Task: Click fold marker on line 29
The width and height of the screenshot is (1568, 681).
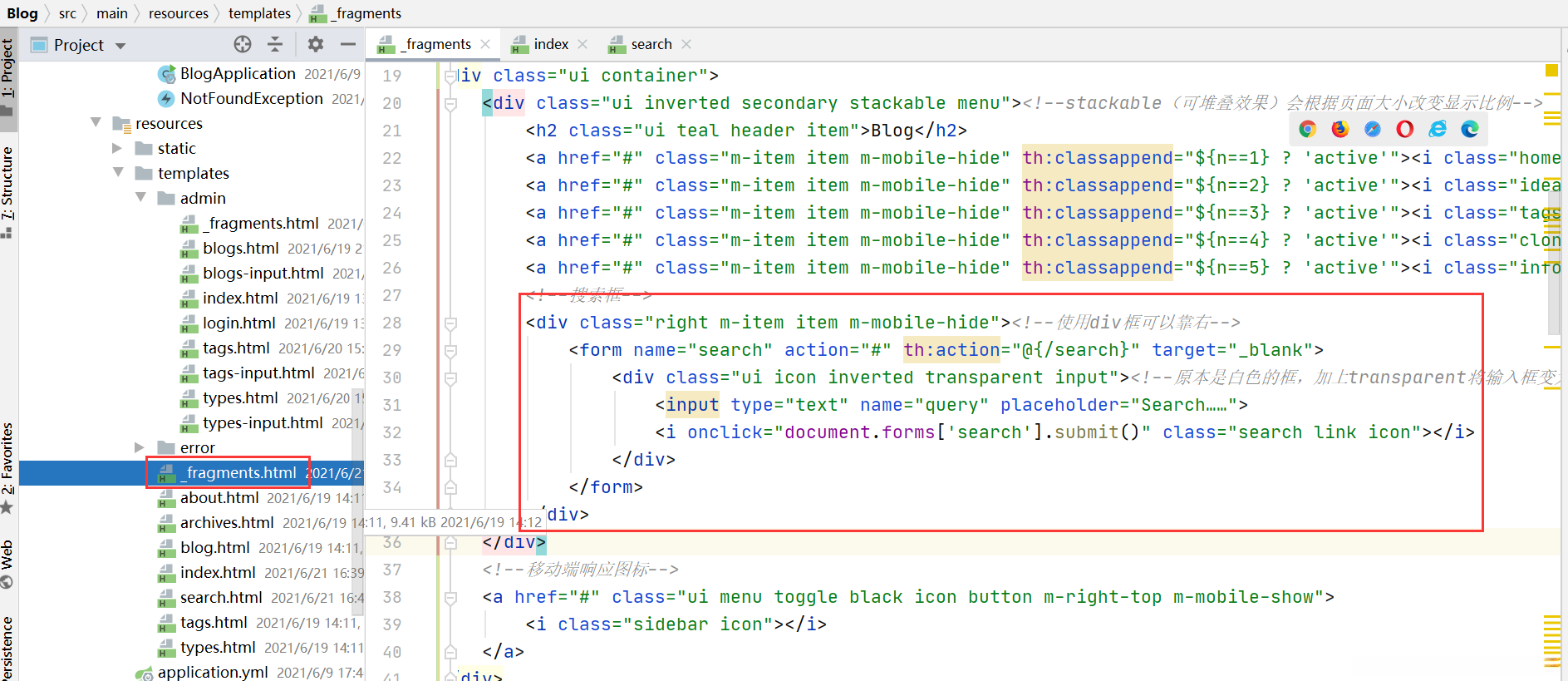Action: tap(450, 350)
